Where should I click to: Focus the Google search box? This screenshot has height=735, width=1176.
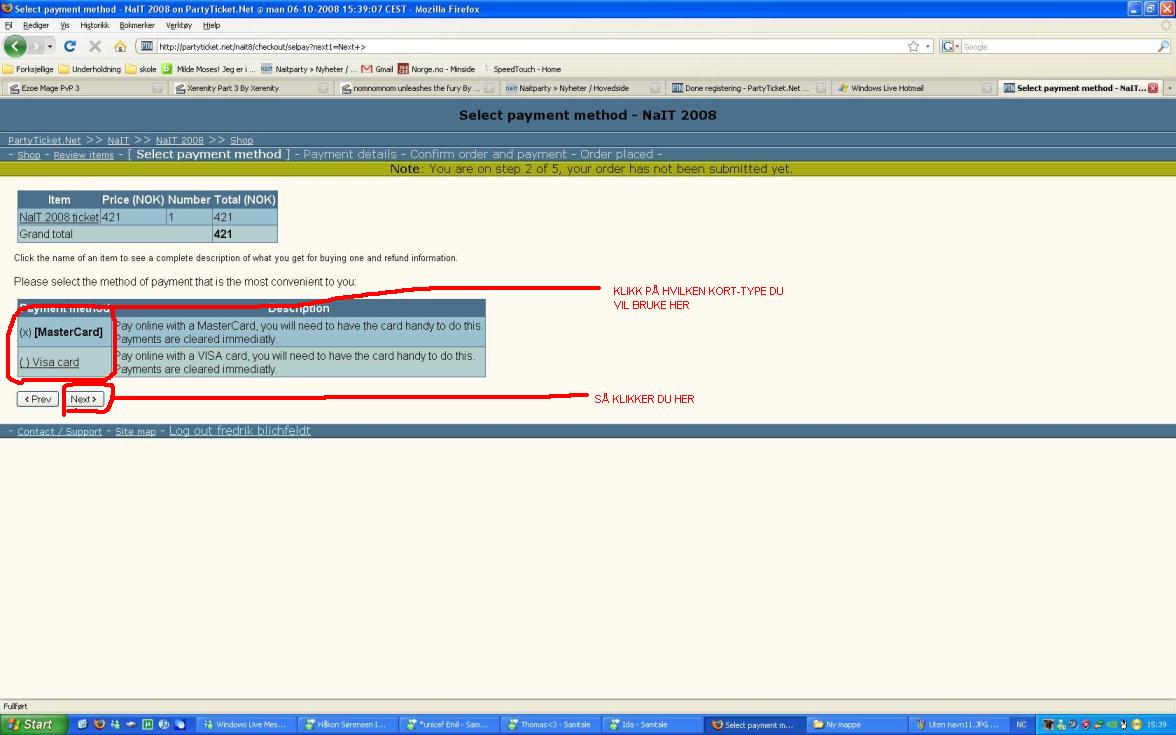pos(1058,46)
